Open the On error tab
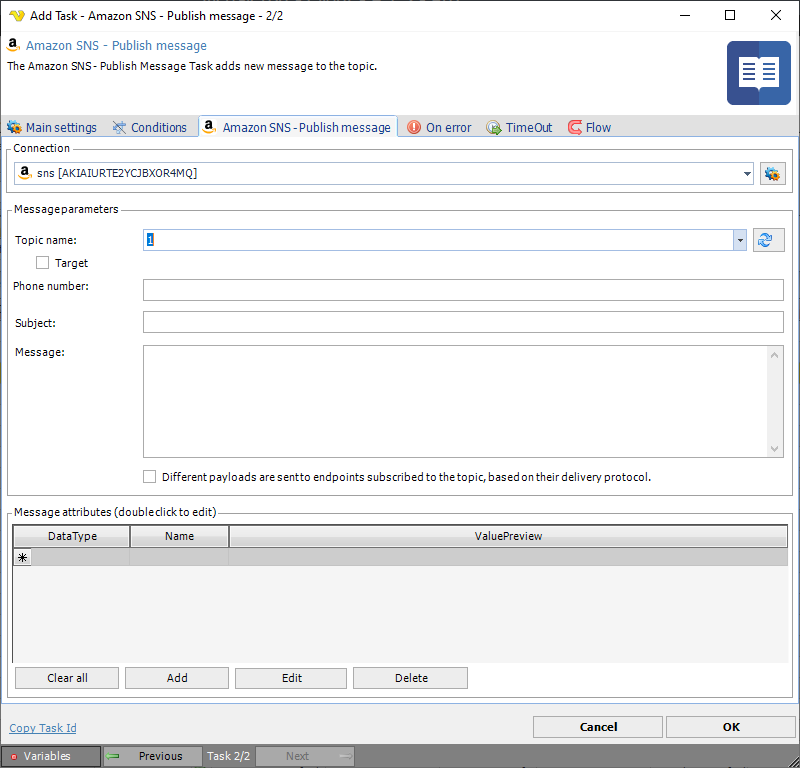The image size is (800, 768). pyautogui.click(x=439, y=128)
